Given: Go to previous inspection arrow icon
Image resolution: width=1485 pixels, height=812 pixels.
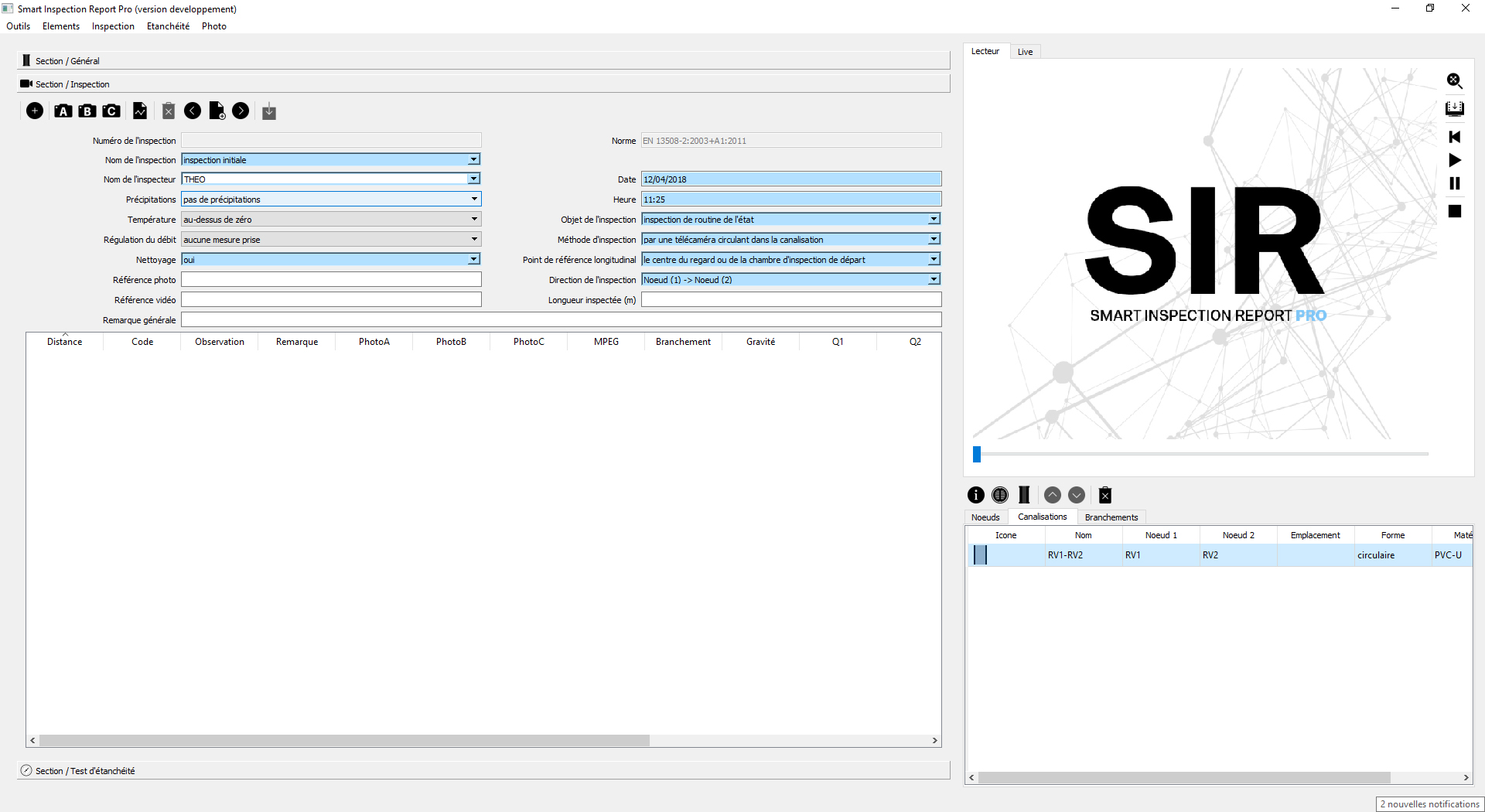Looking at the screenshot, I should 193,111.
